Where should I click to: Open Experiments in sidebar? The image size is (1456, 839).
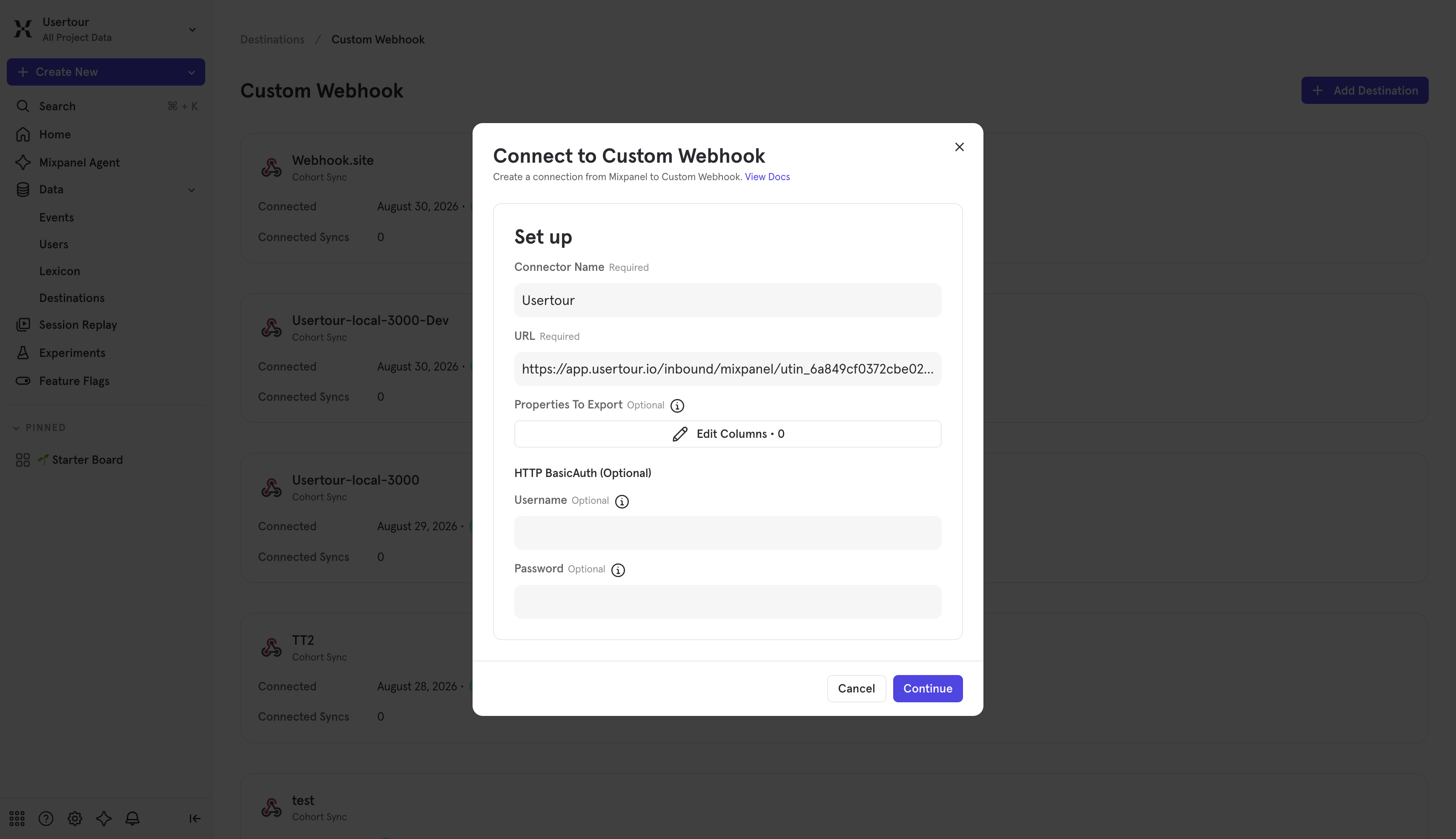click(x=106, y=353)
